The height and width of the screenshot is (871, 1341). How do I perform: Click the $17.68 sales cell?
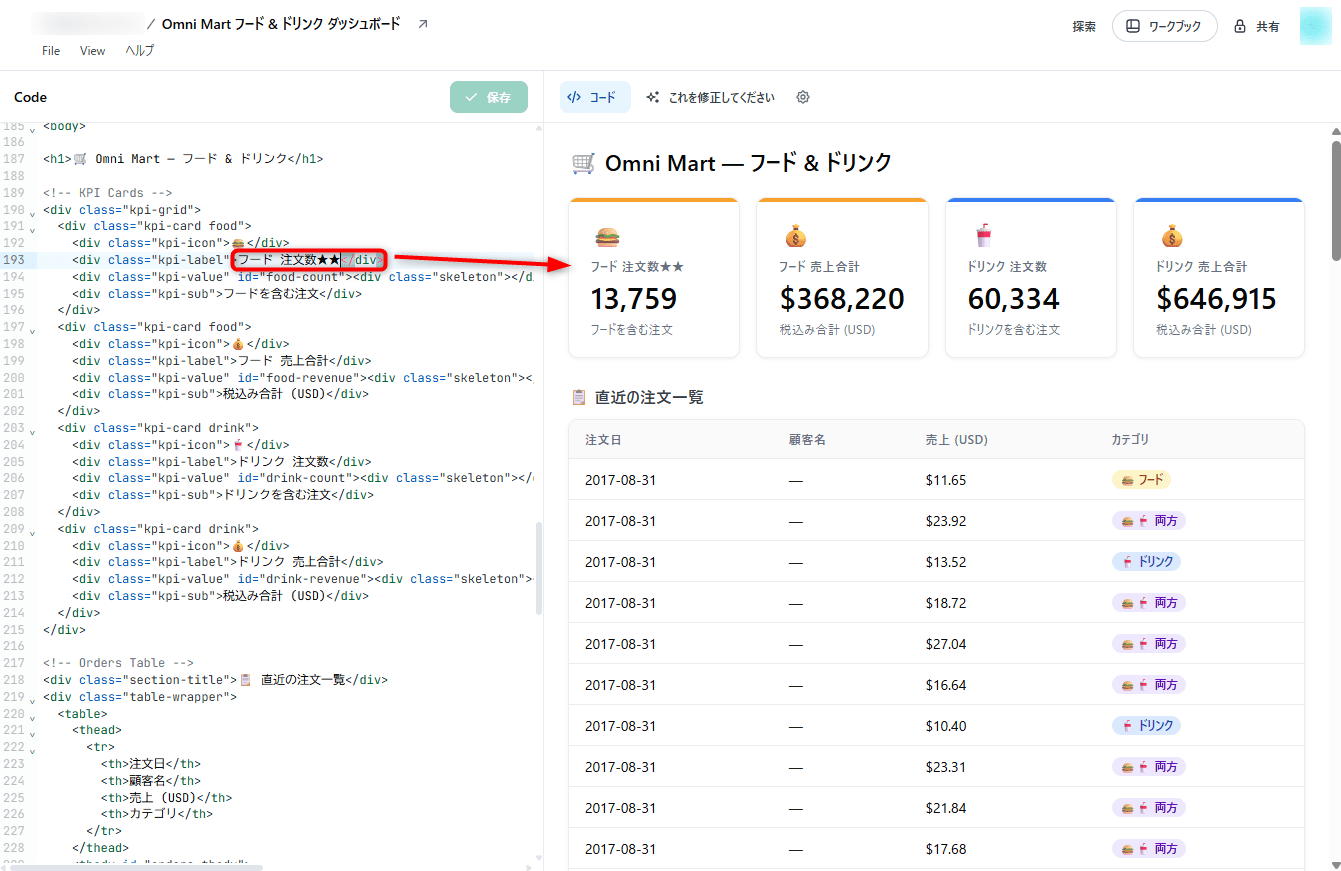(x=946, y=849)
